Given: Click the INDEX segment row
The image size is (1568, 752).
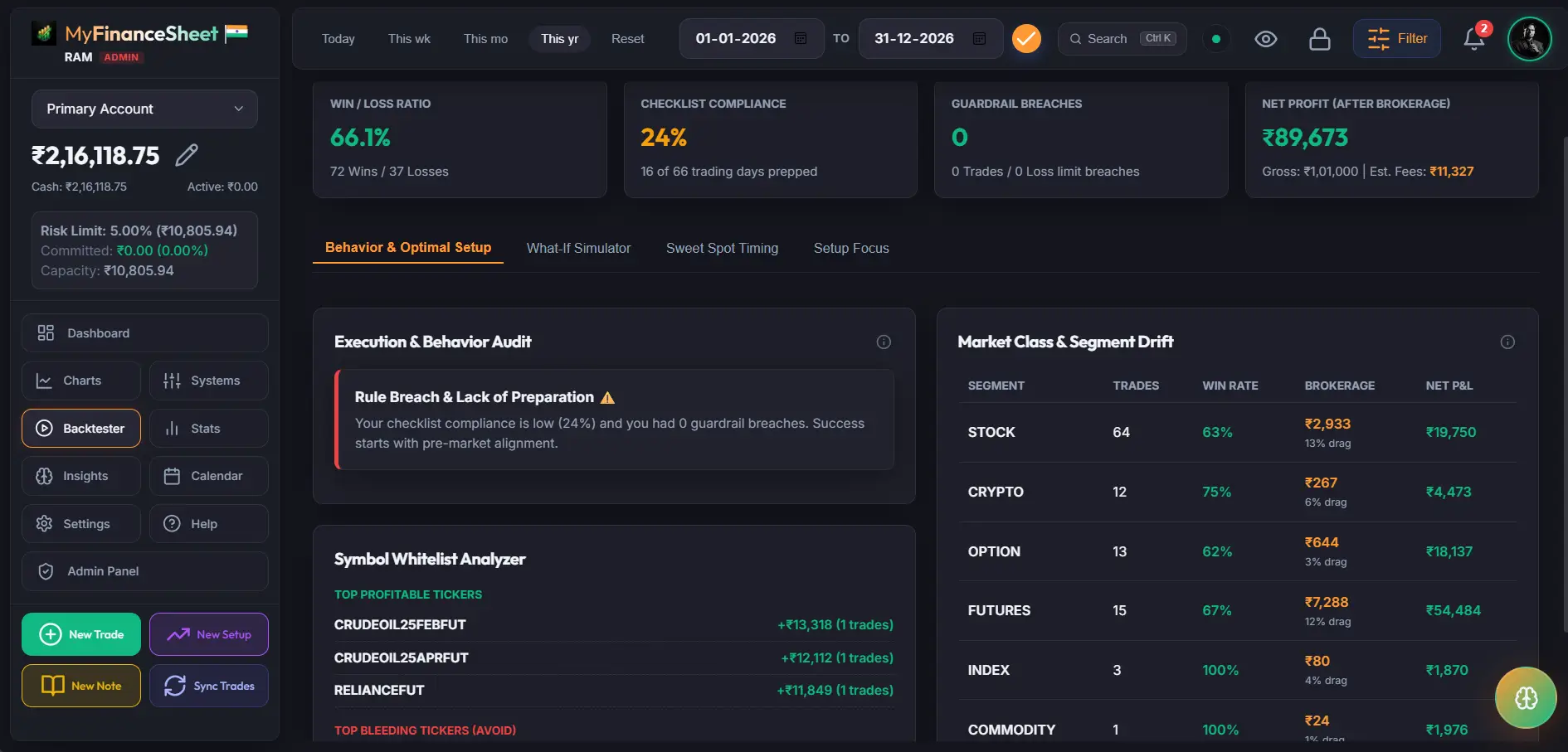Looking at the screenshot, I should 1237,670.
